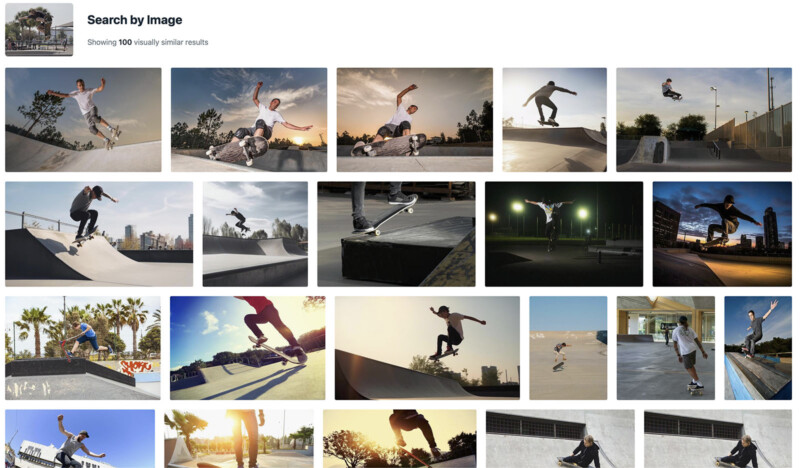The height and width of the screenshot is (468, 800).
Task: Open the indoor skater in white t-shirt and shorts
Action: [x=666, y=348]
